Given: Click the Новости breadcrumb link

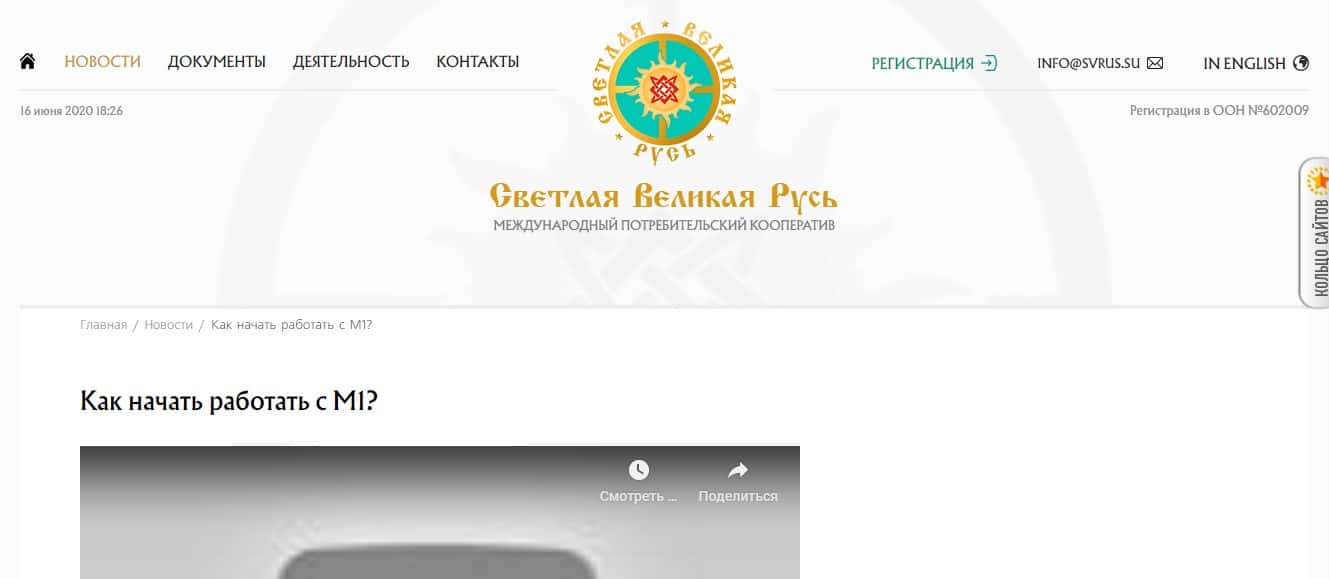Looking at the screenshot, I should (168, 325).
